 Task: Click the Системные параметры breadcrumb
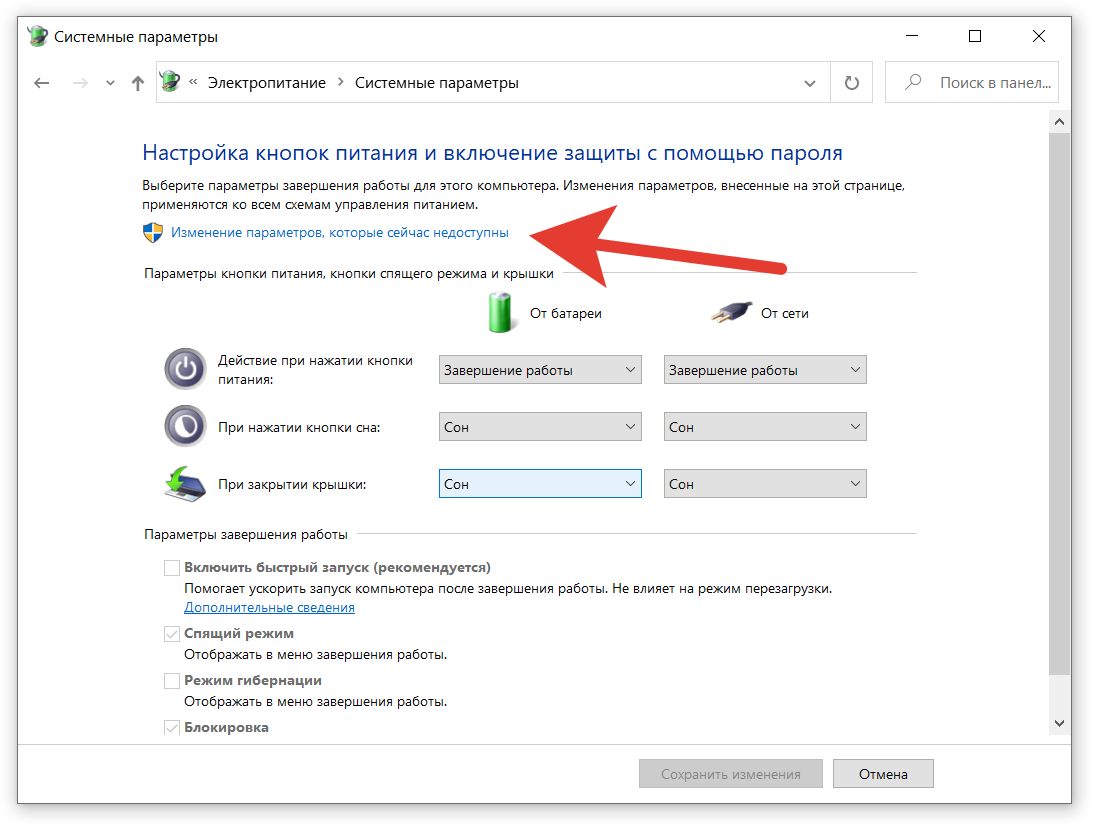pyautogui.click(x=437, y=83)
